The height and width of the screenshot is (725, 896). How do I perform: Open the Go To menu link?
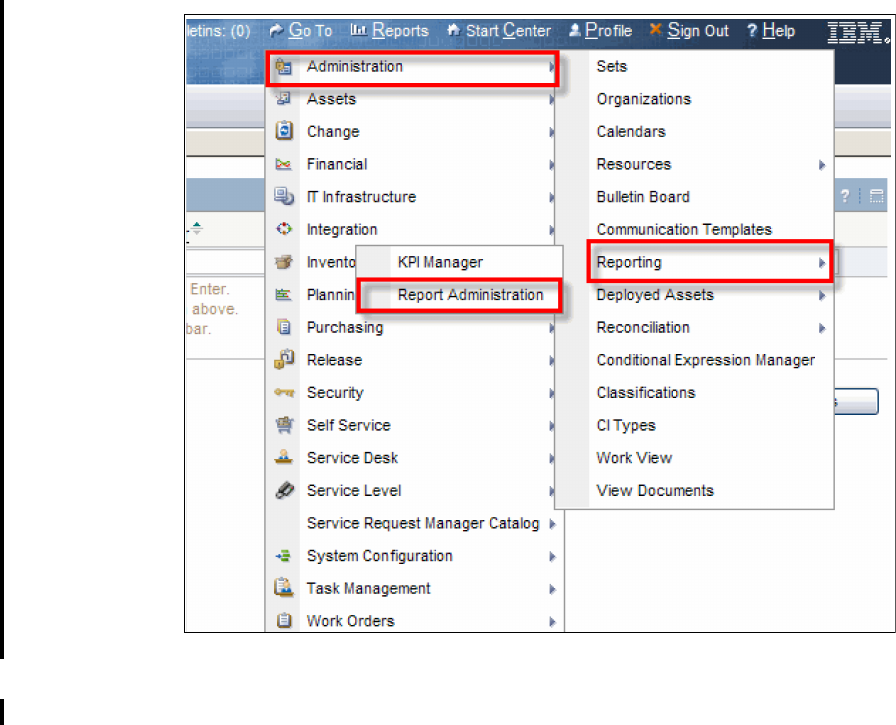pyautogui.click(x=310, y=30)
